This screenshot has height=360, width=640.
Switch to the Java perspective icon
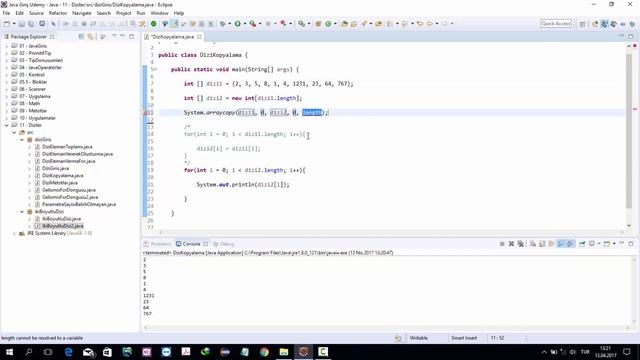(x=604, y=24)
